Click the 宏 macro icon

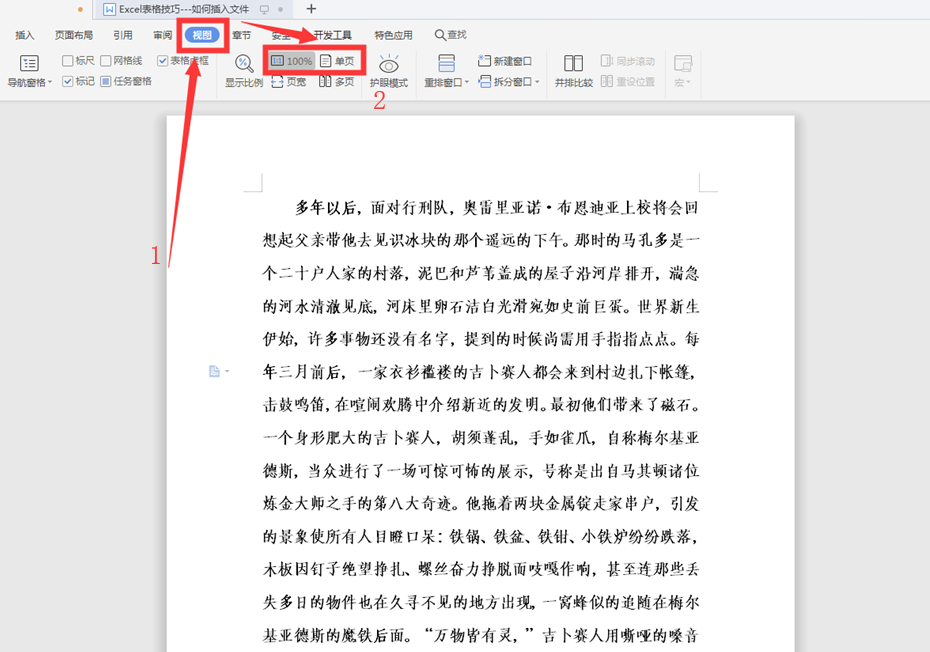click(x=683, y=63)
